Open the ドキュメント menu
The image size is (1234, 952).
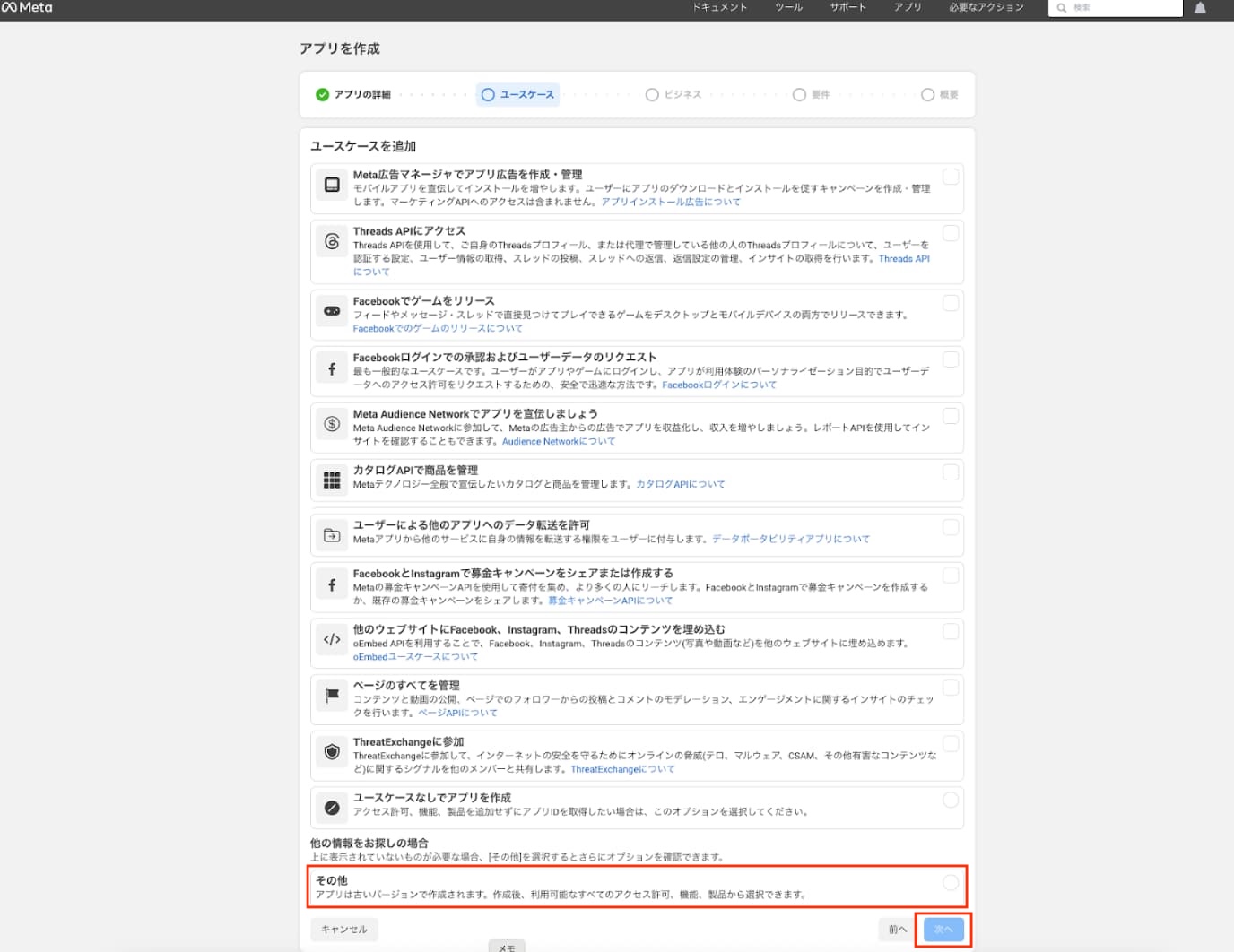tap(719, 7)
